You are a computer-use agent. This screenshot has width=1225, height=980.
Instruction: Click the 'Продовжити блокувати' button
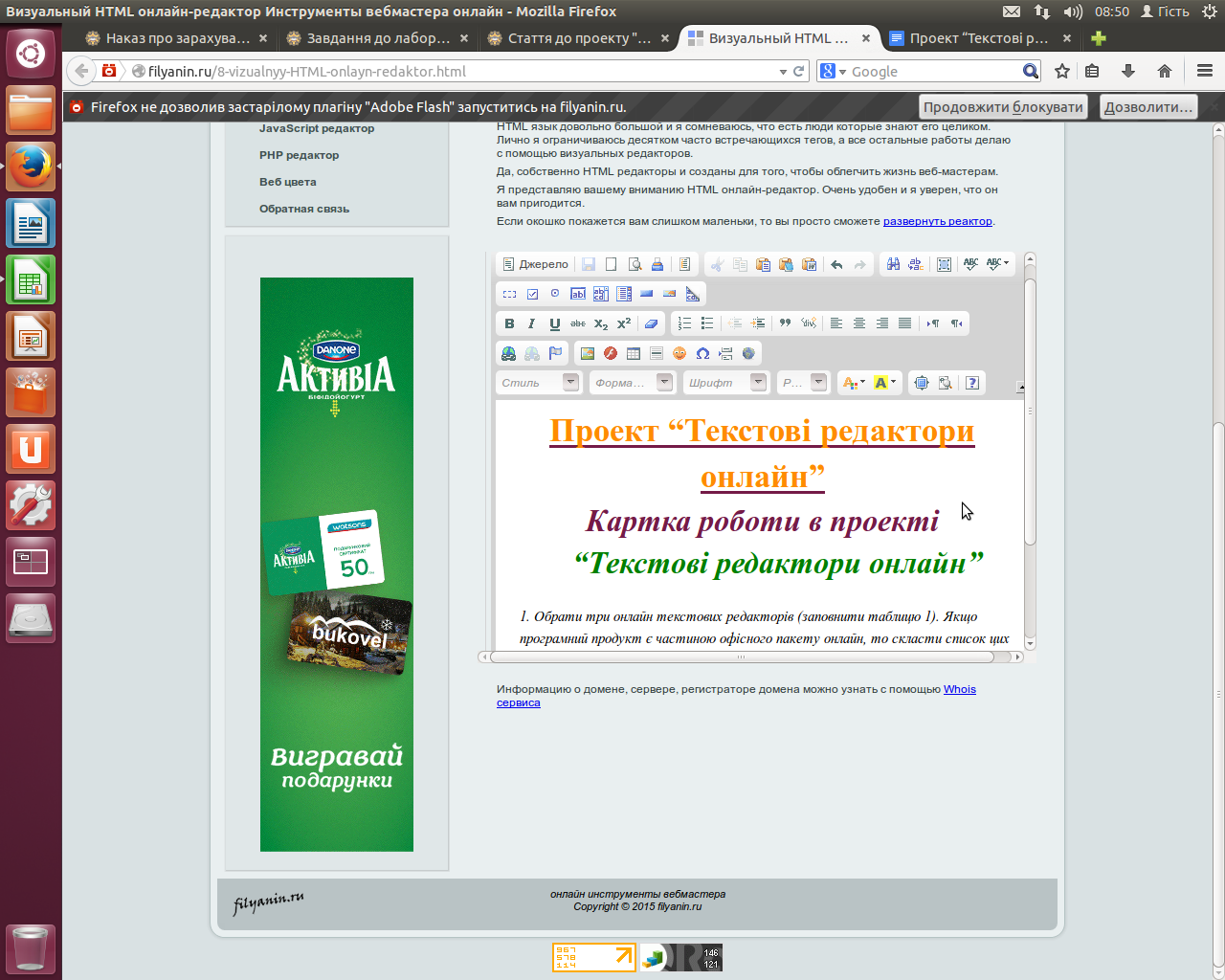tap(1003, 107)
